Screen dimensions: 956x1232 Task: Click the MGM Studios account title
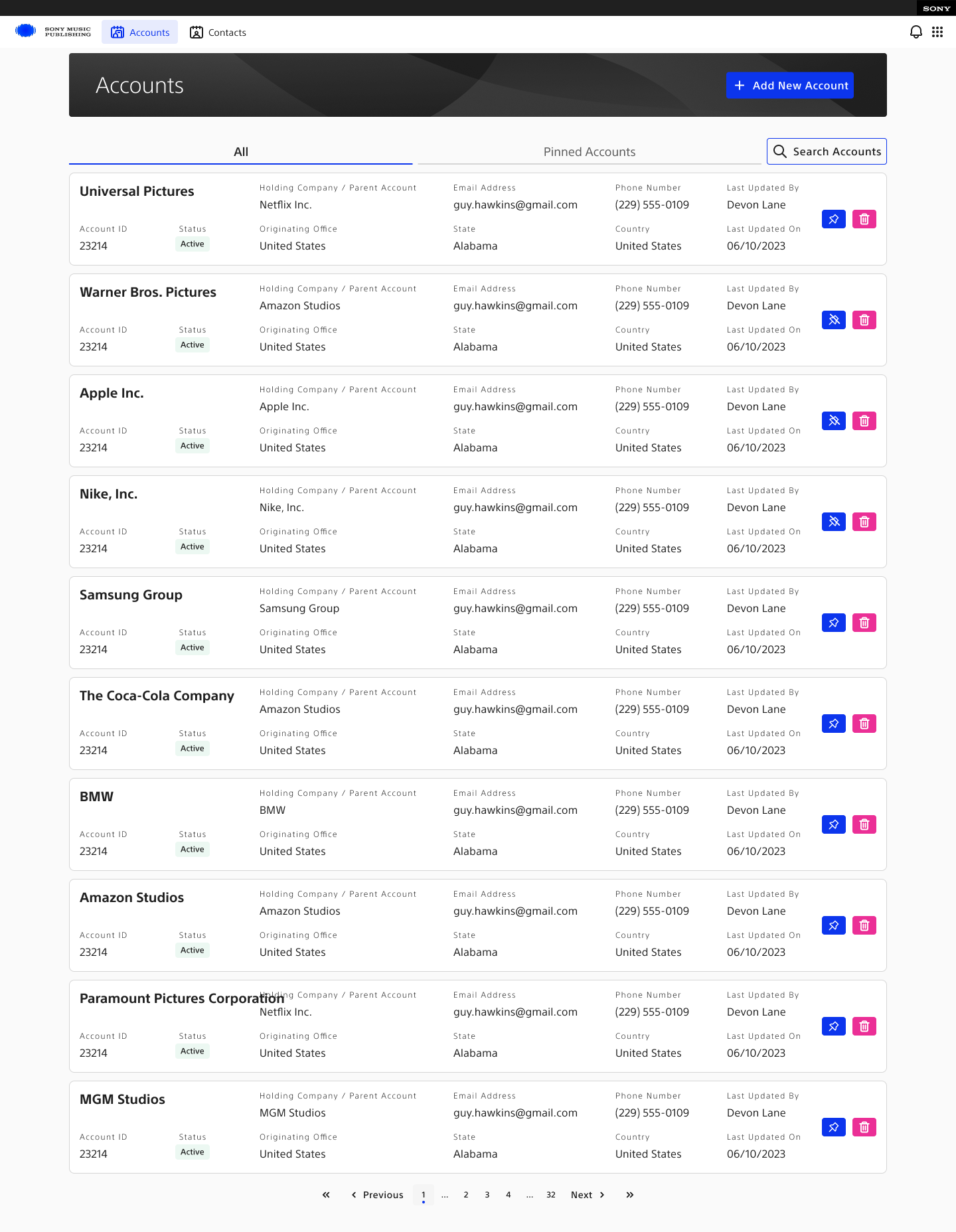pos(122,1099)
